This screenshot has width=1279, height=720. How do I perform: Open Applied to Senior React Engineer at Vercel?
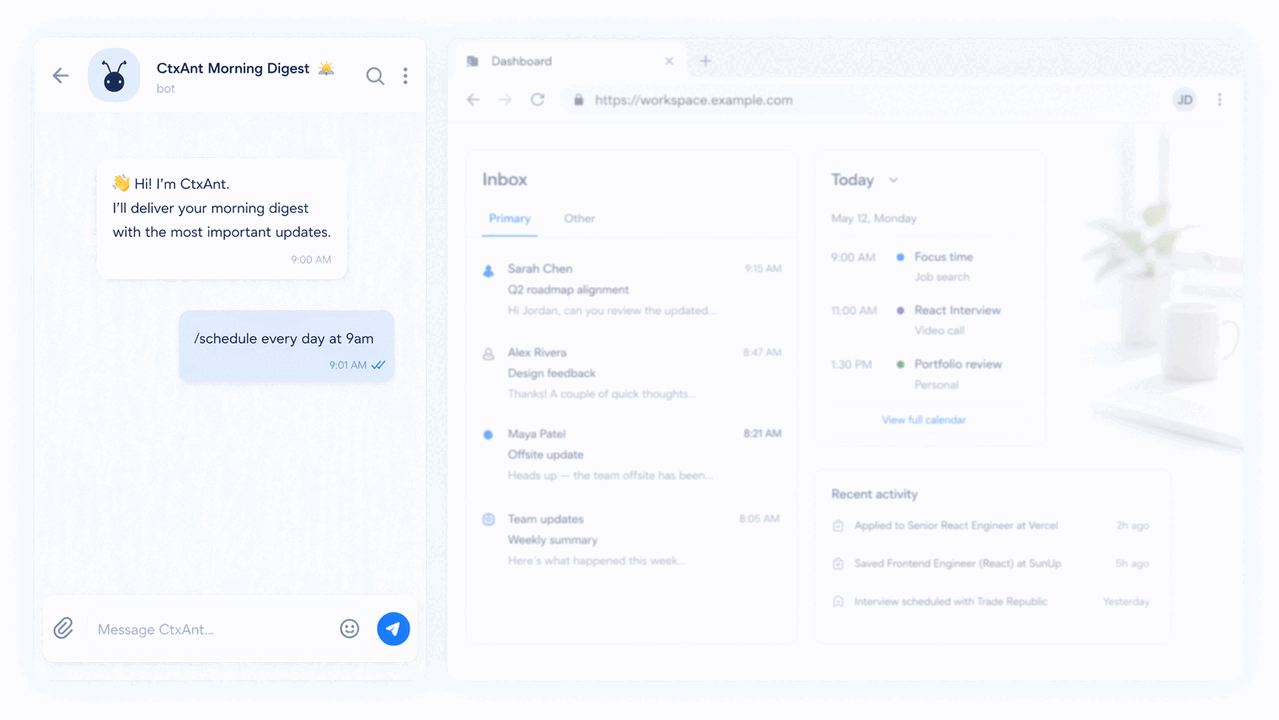pyautogui.click(x=990, y=526)
